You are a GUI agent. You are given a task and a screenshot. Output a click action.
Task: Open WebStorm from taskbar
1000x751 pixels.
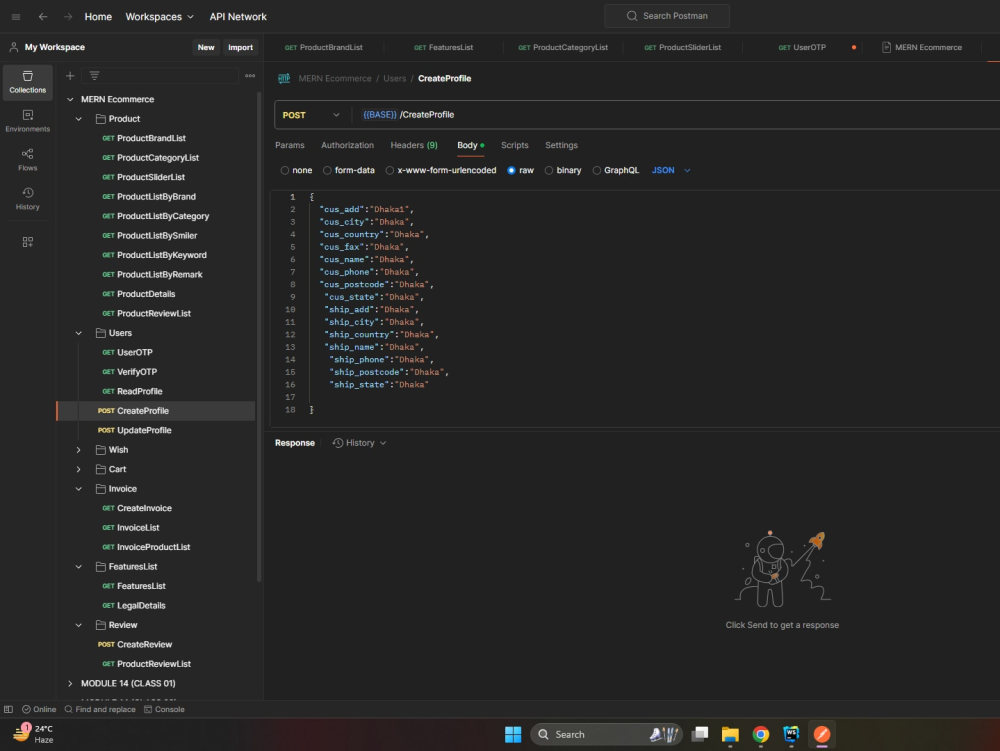(791, 734)
